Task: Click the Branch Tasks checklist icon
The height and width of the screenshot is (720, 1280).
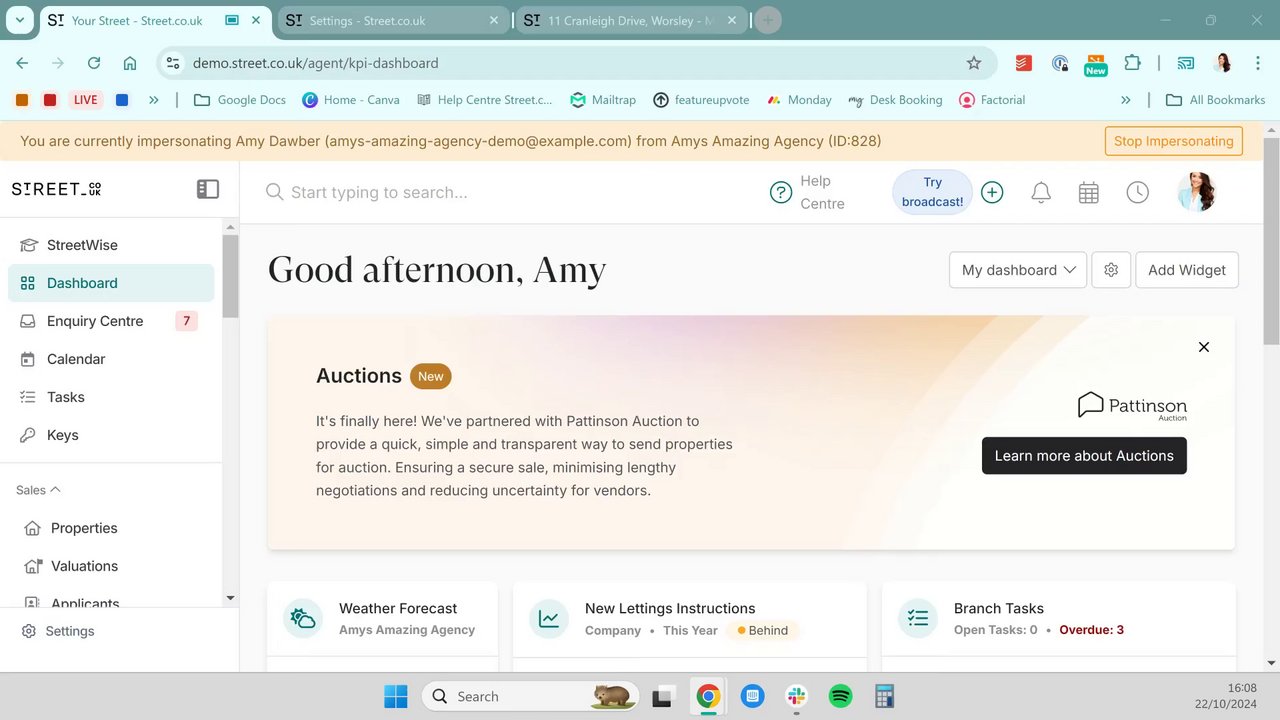Action: [x=918, y=618]
